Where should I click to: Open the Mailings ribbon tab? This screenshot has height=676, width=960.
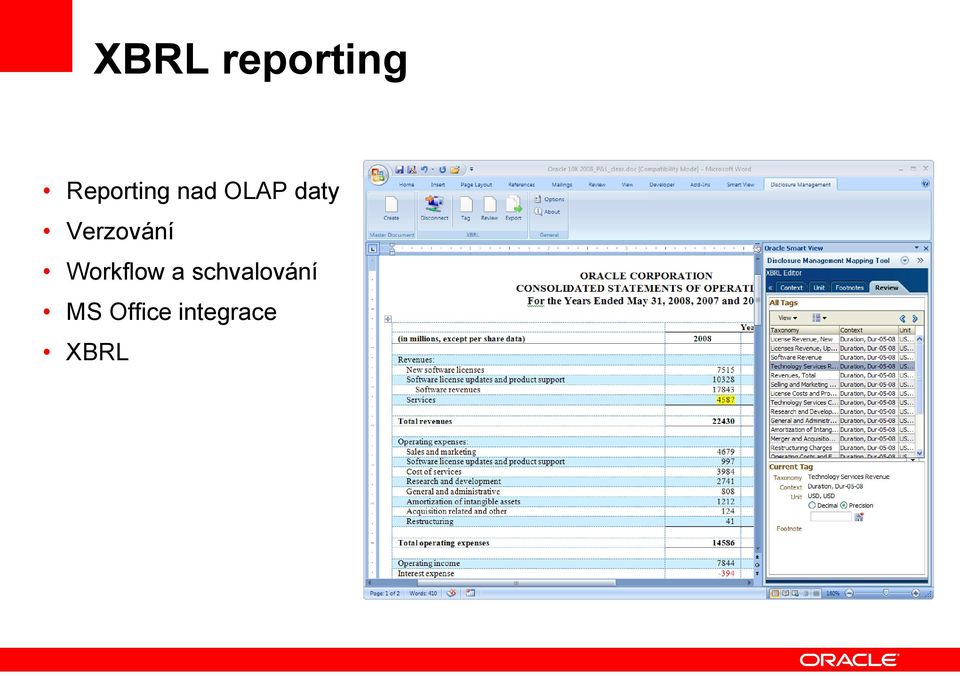point(561,184)
